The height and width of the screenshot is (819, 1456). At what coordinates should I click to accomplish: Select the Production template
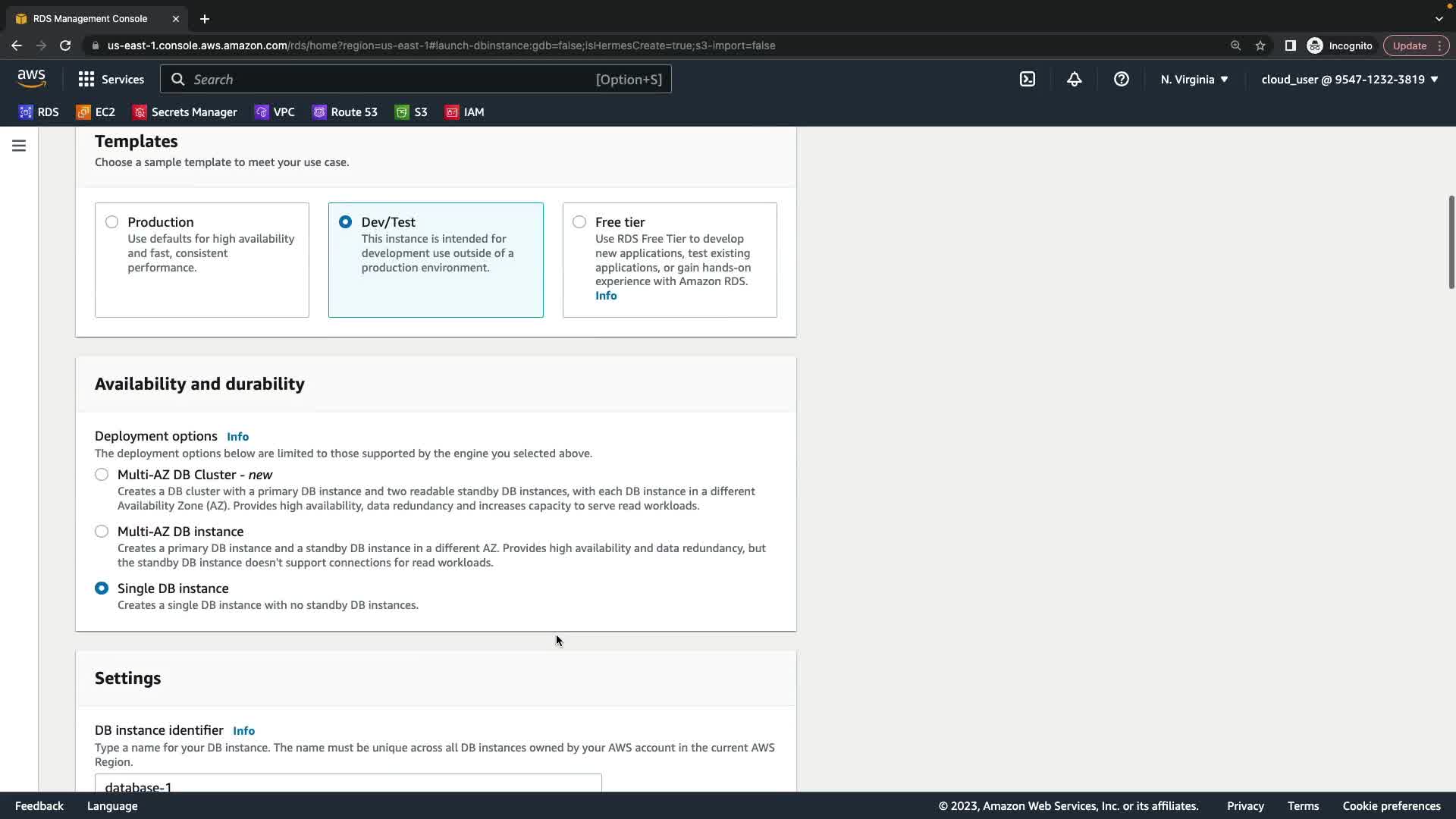(112, 222)
